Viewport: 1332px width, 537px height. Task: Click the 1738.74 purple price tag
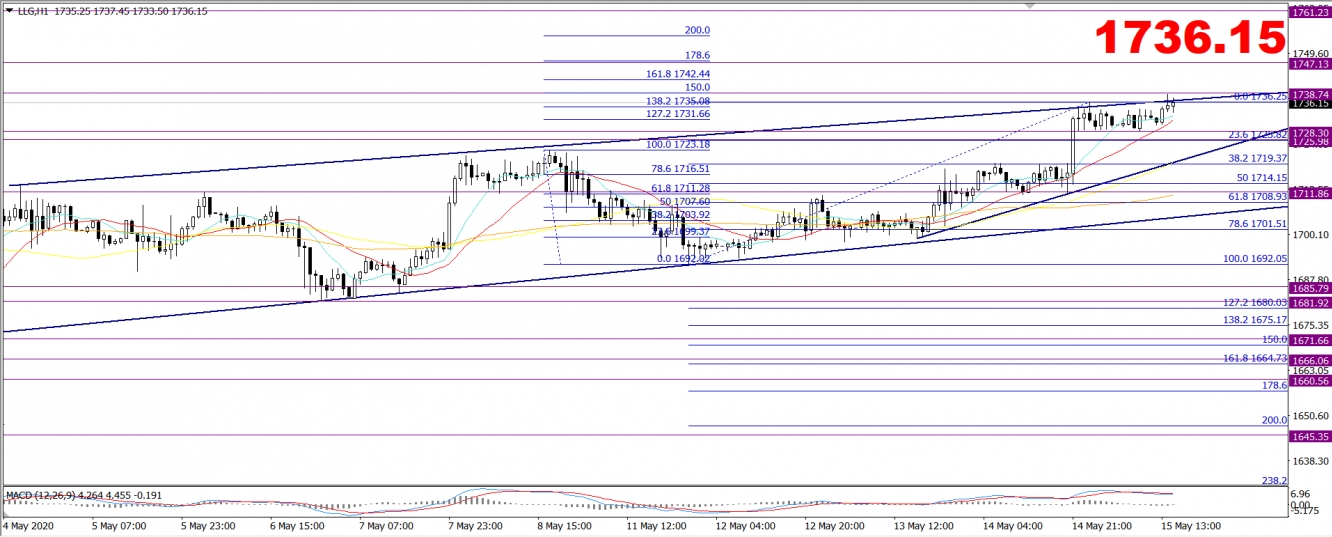click(1309, 93)
